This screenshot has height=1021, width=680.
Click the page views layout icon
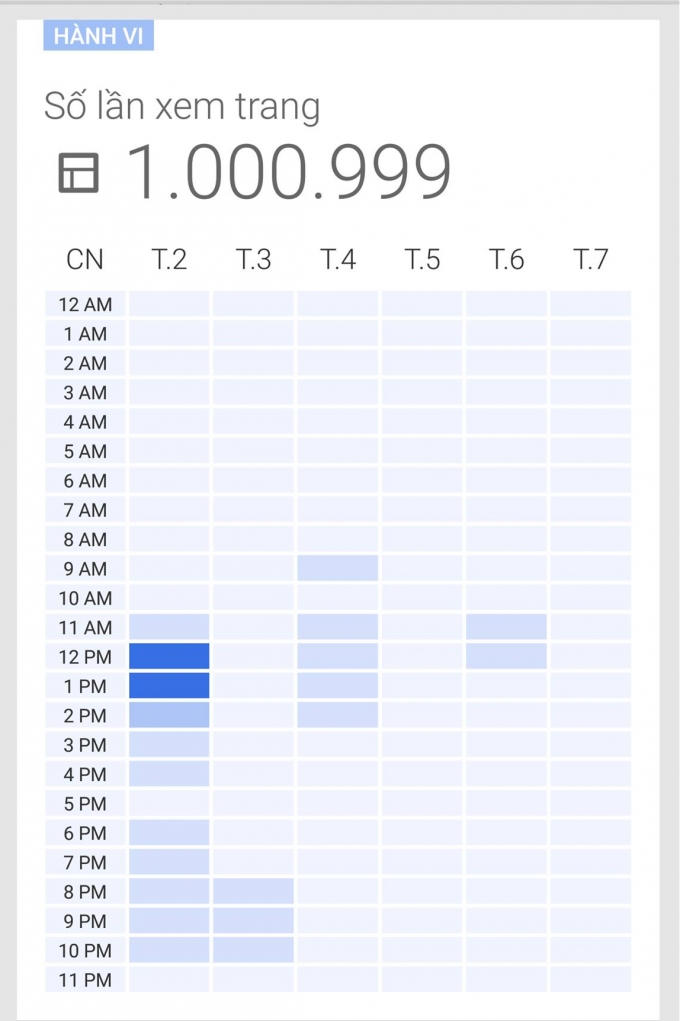[79, 173]
